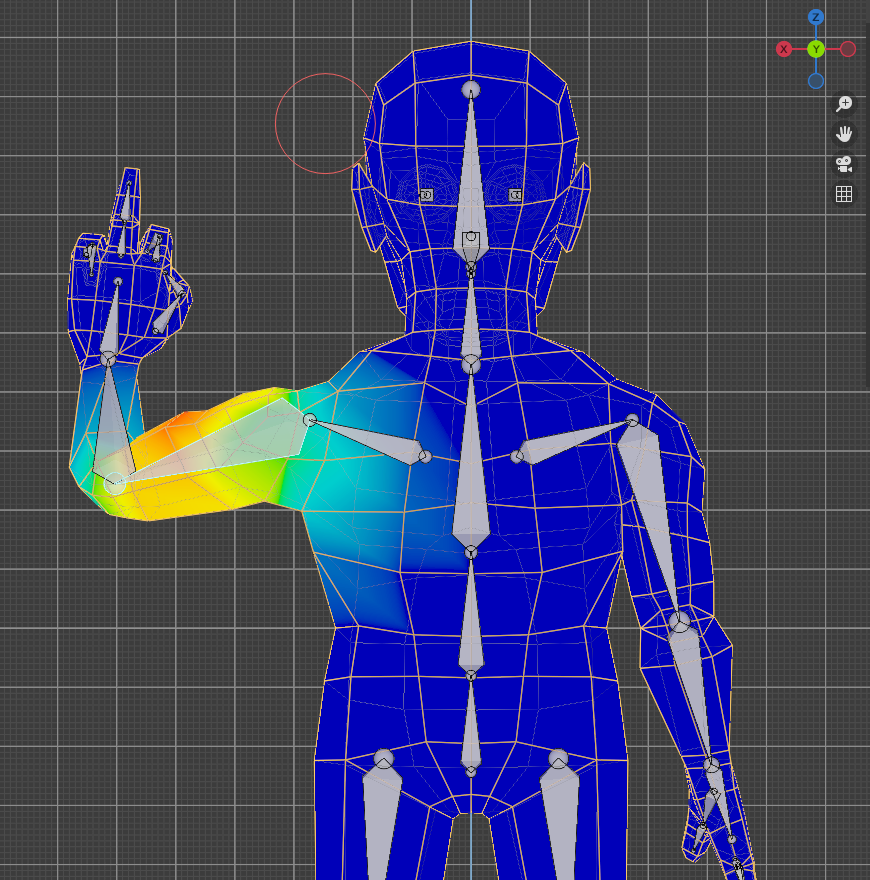
Task: Toggle orthographic/perspective grid icon
Action: coord(844,194)
